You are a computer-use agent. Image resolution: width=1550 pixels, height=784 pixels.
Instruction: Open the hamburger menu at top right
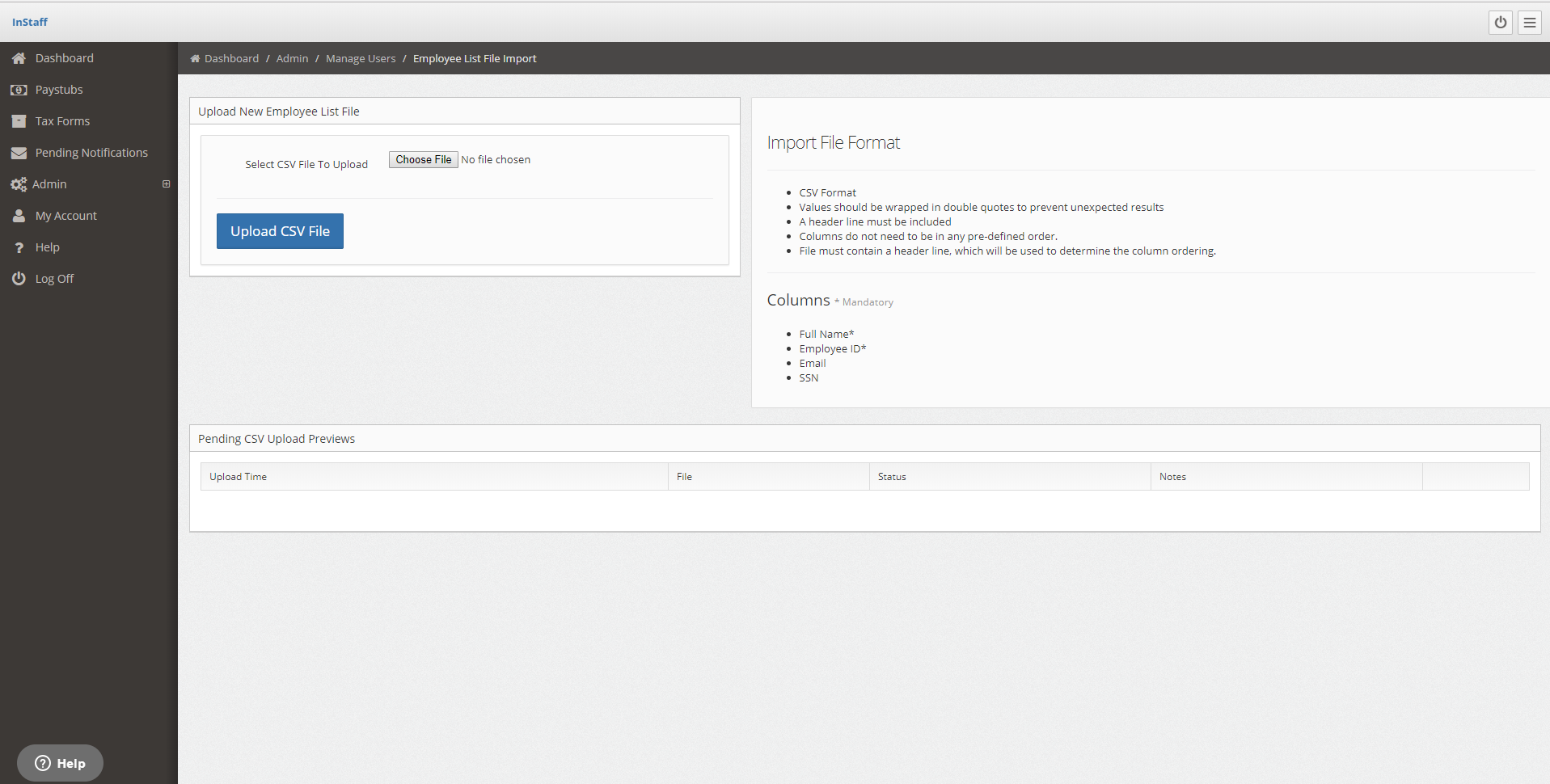[1529, 22]
